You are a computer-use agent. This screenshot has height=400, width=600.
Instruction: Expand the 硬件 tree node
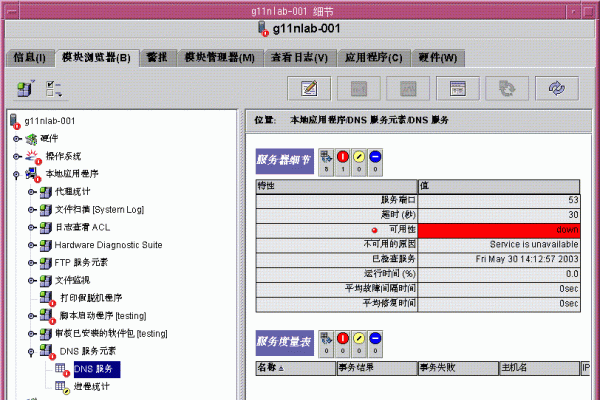click(x=16, y=139)
